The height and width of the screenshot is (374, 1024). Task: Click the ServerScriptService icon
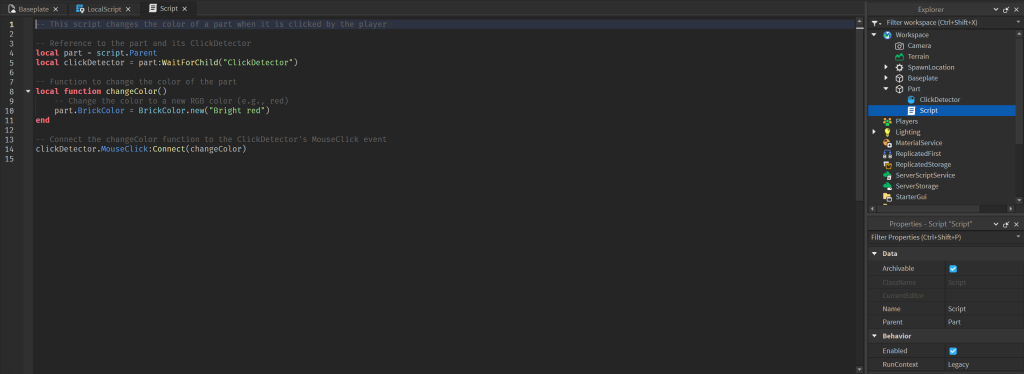tap(888, 176)
